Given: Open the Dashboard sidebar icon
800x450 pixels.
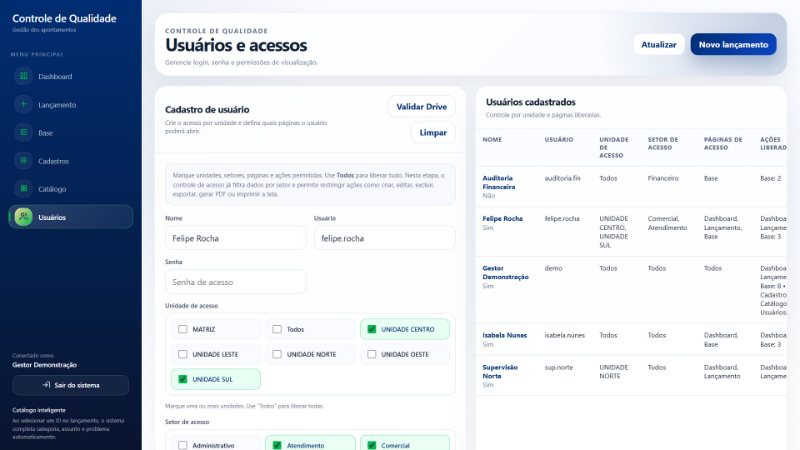Looking at the screenshot, I should (x=23, y=76).
